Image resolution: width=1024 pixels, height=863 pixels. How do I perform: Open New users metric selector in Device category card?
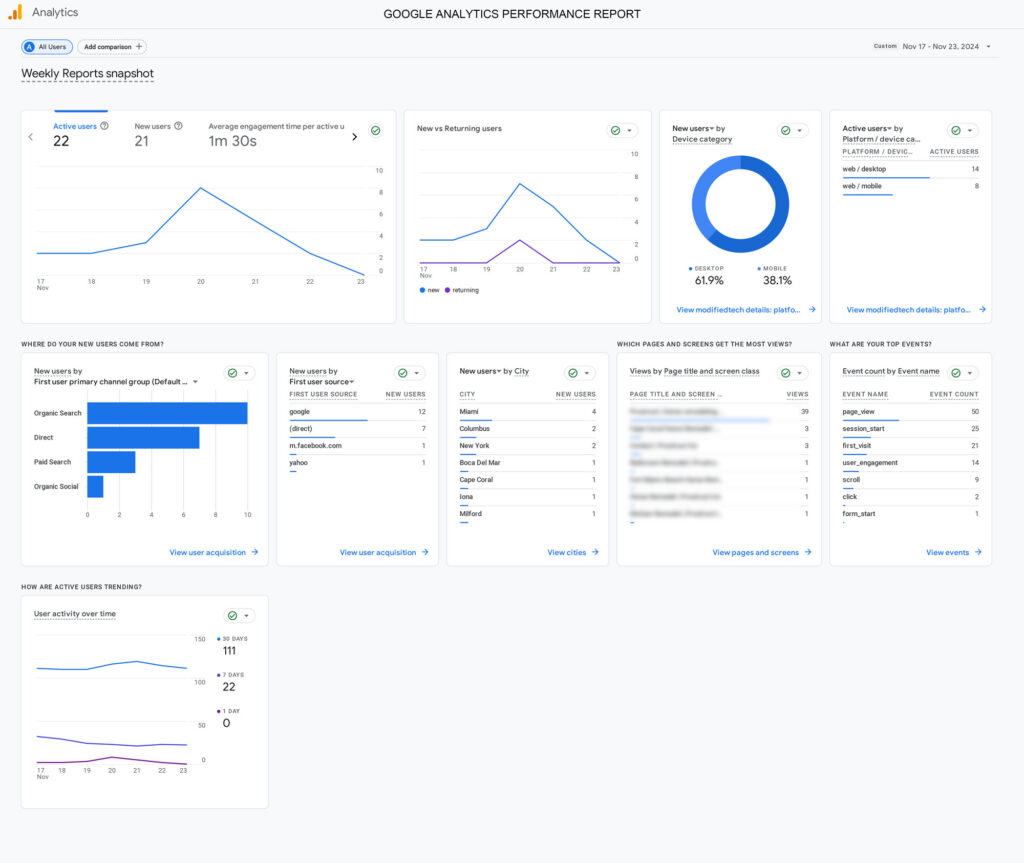coord(693,129)
